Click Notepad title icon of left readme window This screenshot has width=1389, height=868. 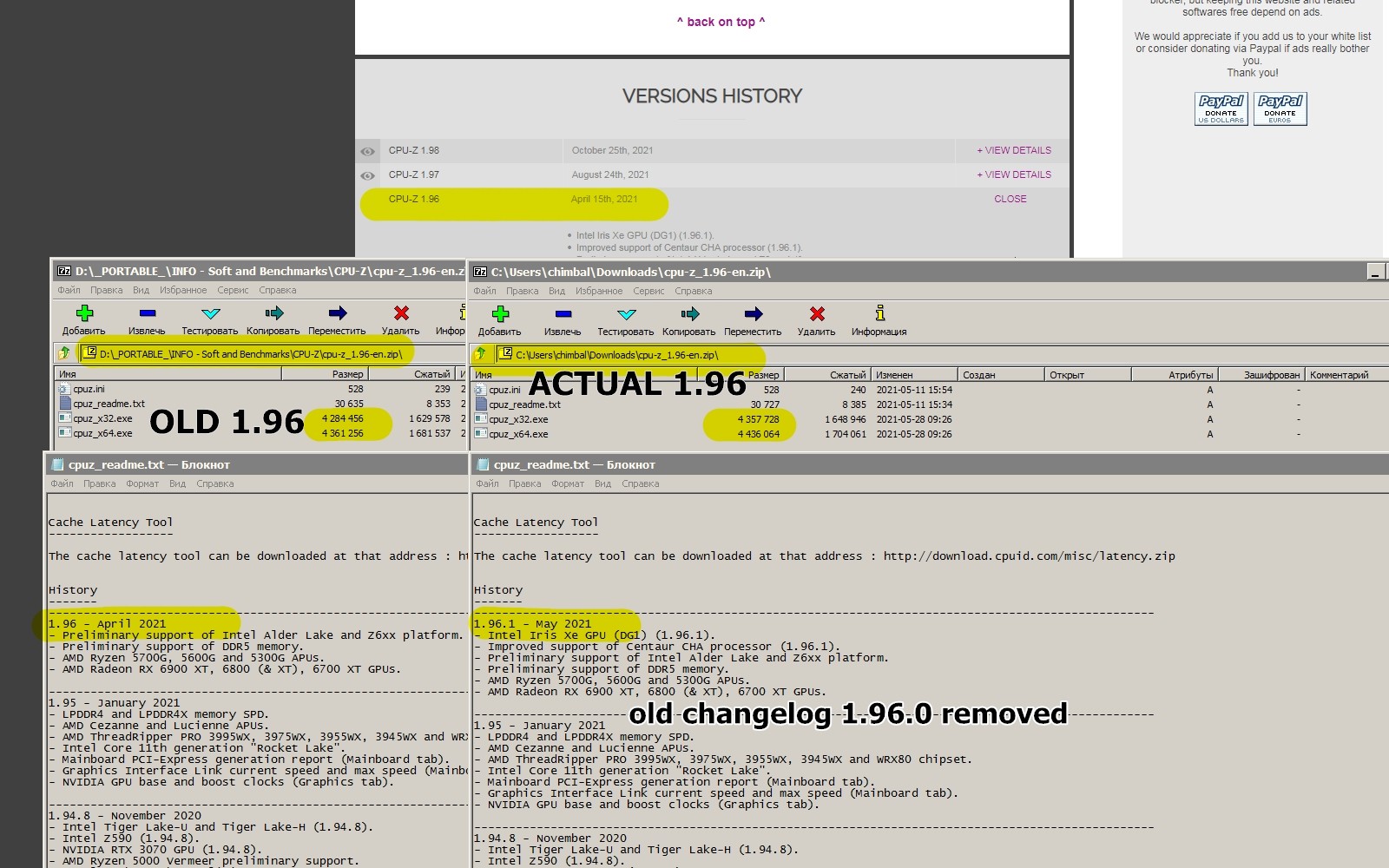click(x=57, y=464)
